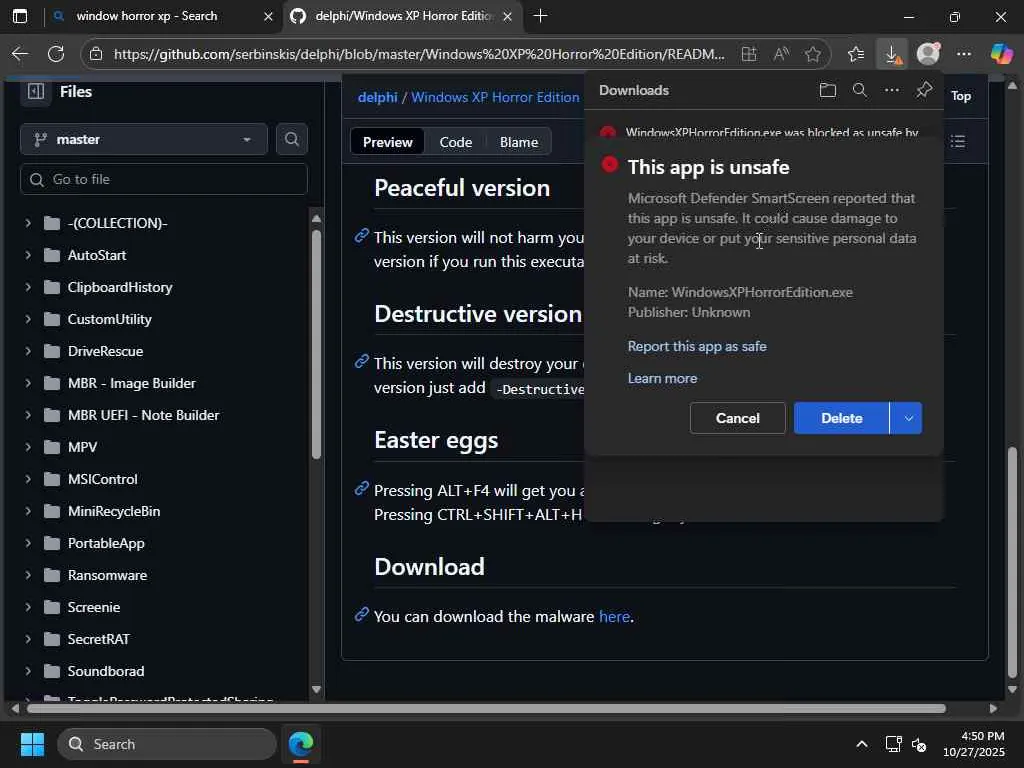Click the Peaceful version anchor link icon
Viewport: 1024px width, 768px height.
pyautogui.click(x=361, y=236)
